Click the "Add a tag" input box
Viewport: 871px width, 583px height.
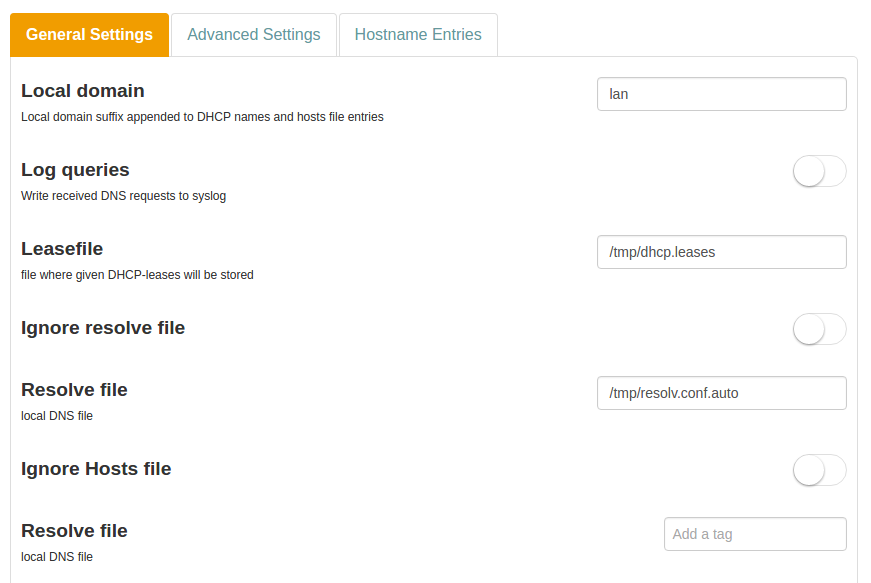tap(755, 534)
